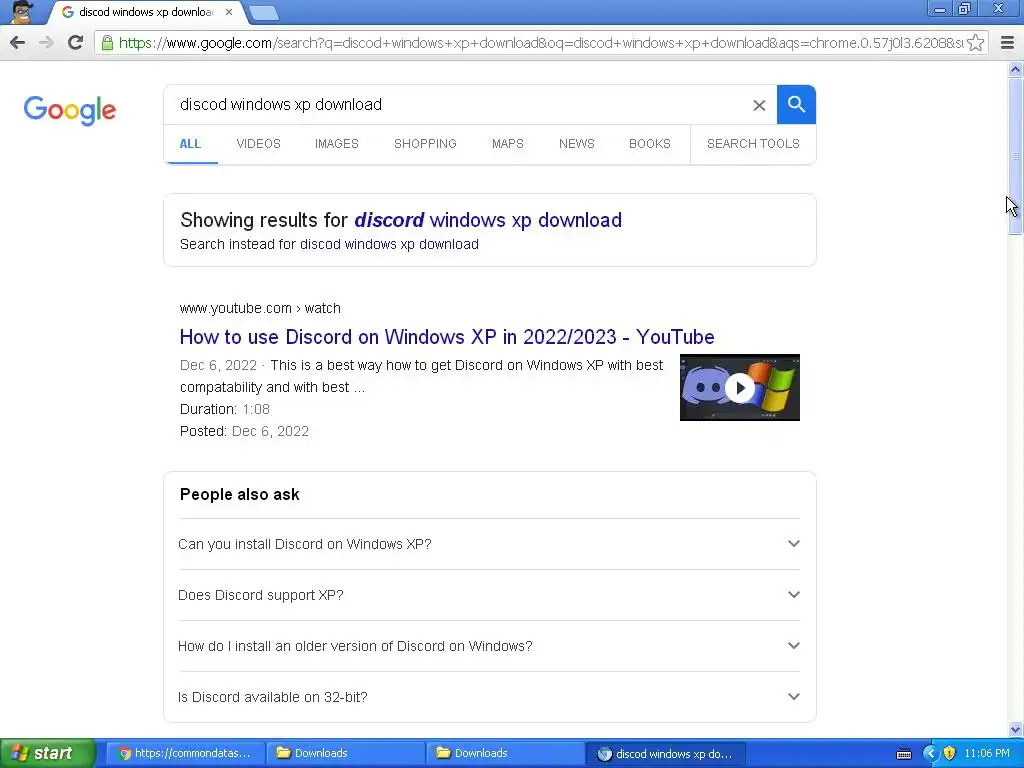Open 'How to use Discord on Windows XP' result

coord(447,337)
